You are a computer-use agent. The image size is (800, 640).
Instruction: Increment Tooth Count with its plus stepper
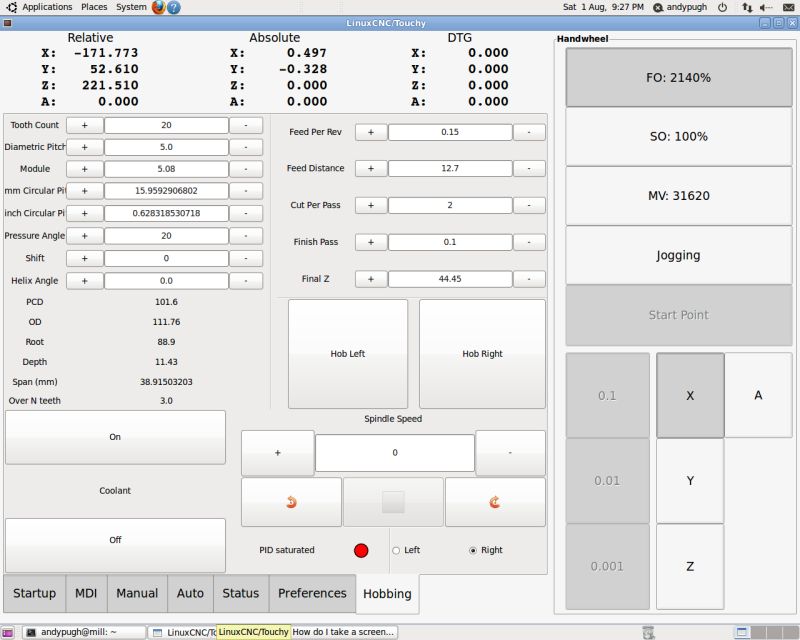click(84, 125)
